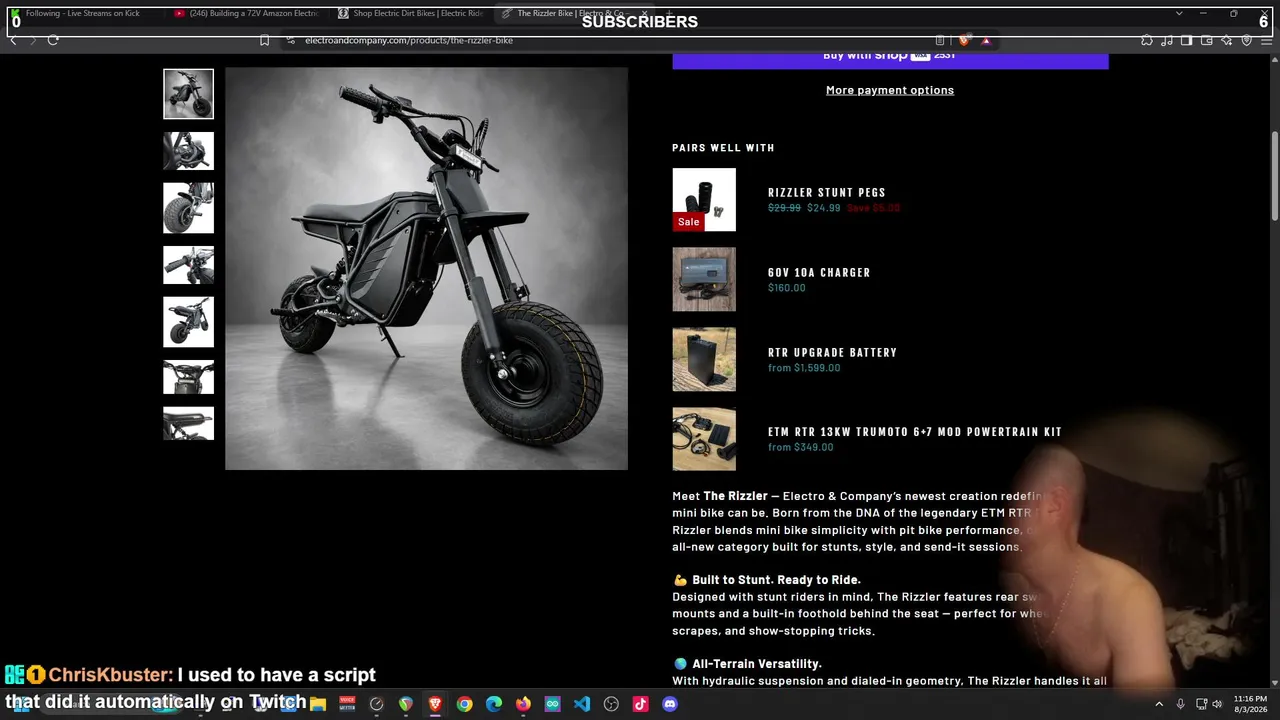Open Discord from taskbar
This screenshot has height=720, width=1280.
click(x=670, y=704)
